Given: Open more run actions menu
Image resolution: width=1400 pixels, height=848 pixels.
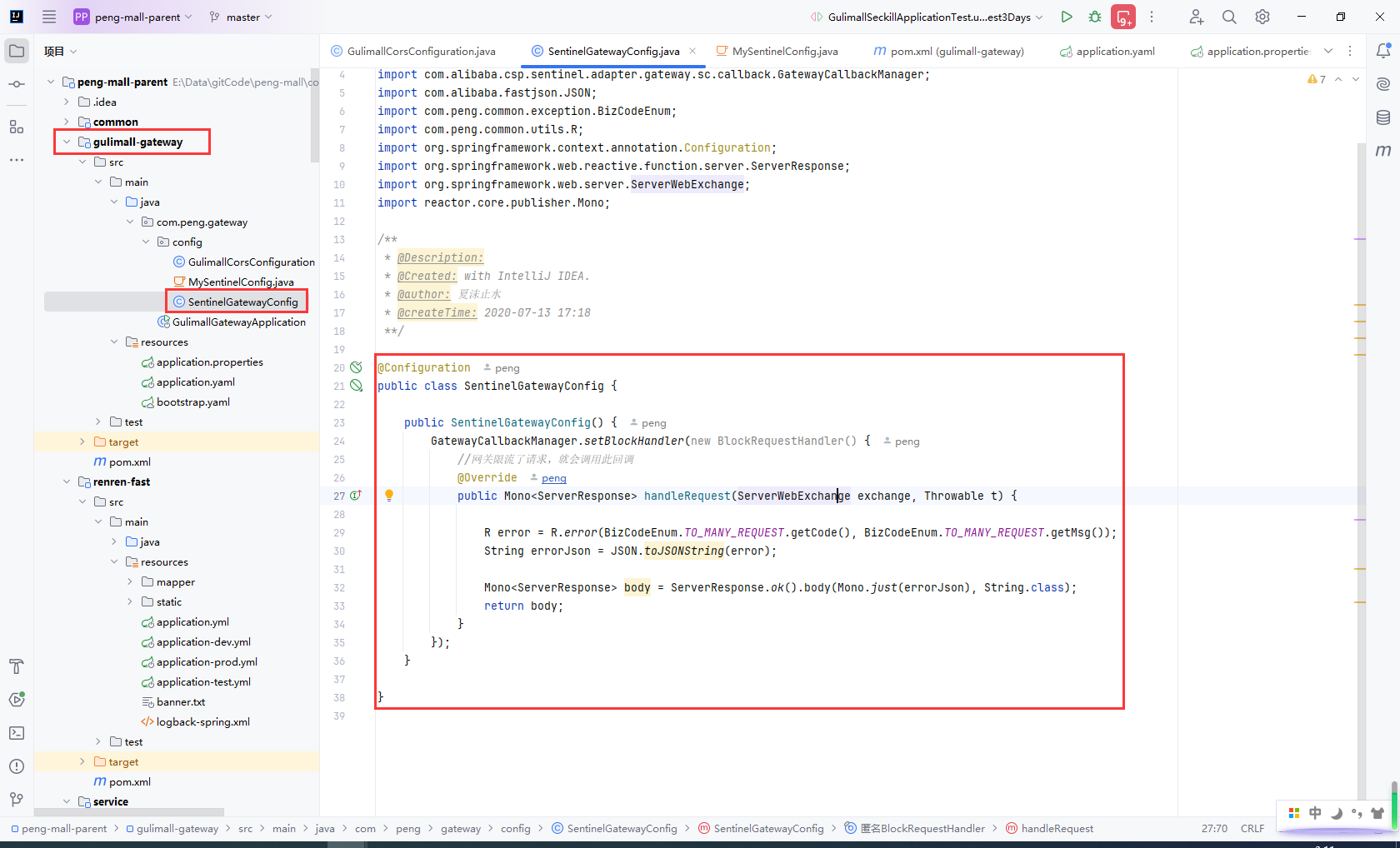Looking at the screenshot, I should [1152, 17].
